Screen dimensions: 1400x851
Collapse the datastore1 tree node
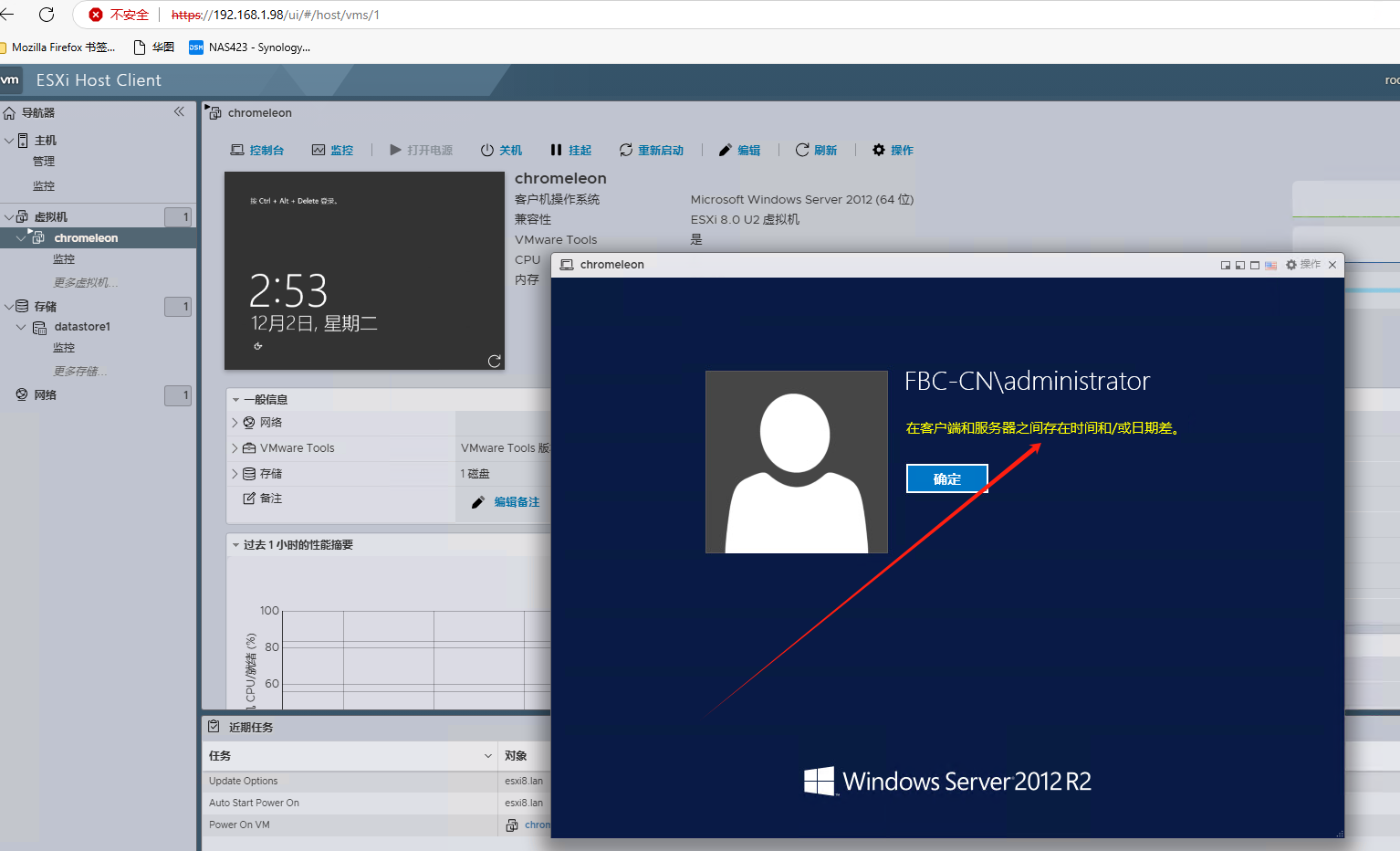[21, 326]
